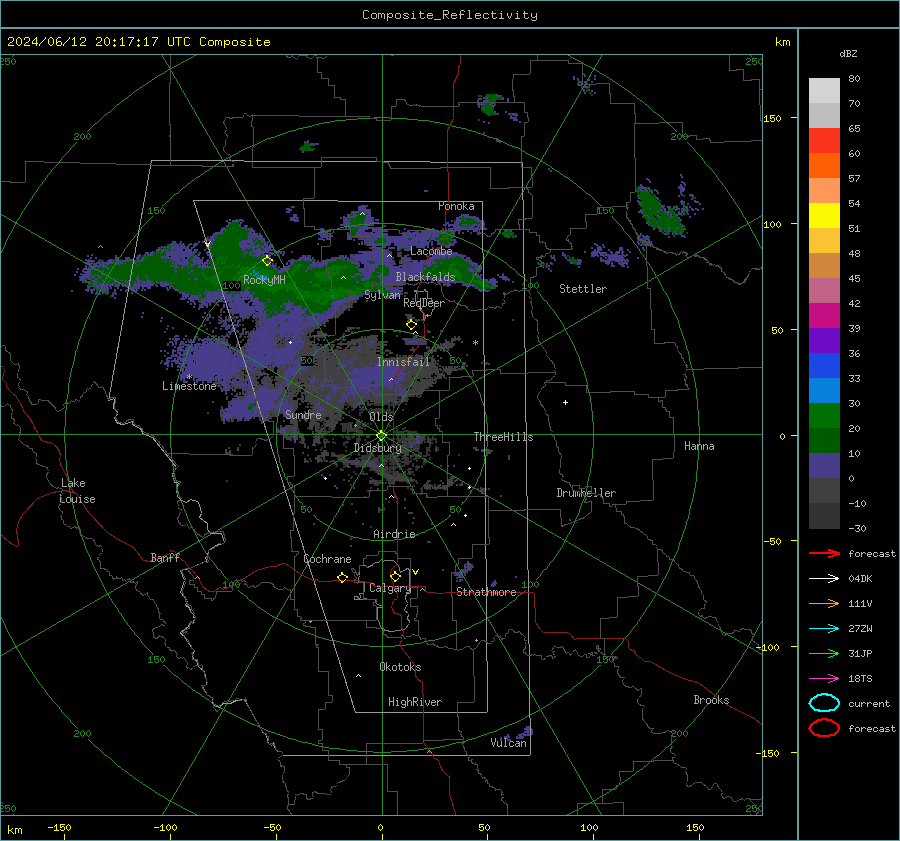Click the 'Innisfail' city label
The height and width of the screenshot is (841, 900).
403,362
